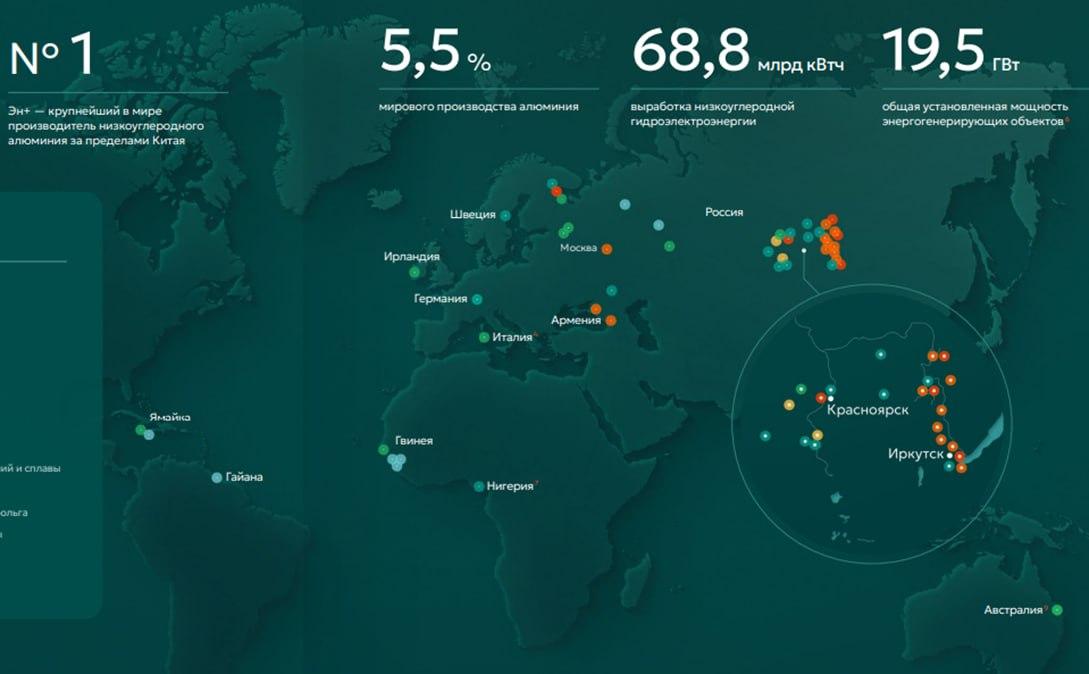
Task: Click the teal marker beside Германия
Action: pyautogui.click(x=477, y=299)
